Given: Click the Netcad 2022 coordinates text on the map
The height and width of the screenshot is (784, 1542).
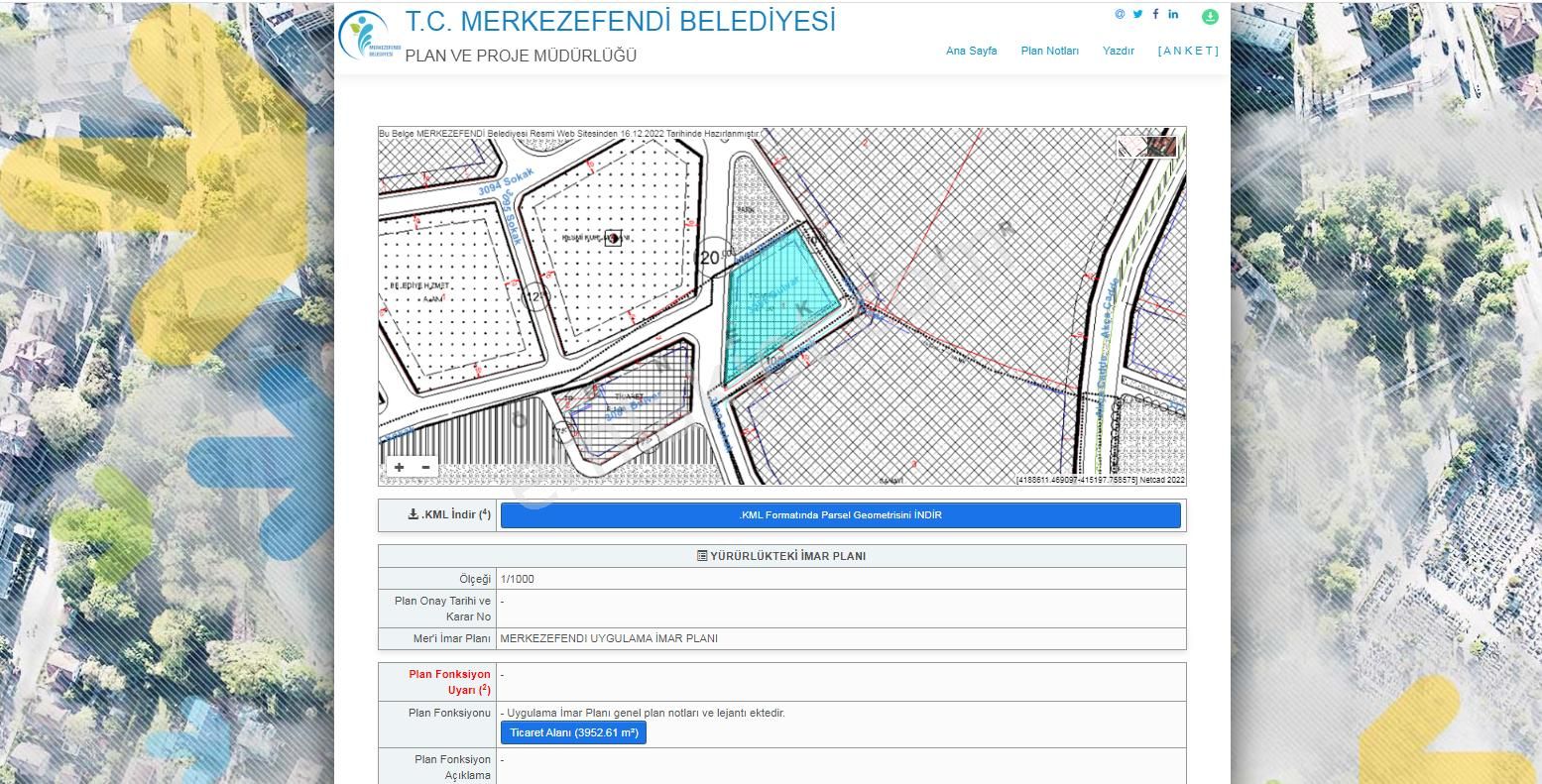Looking at the screenshot, I should (1100, 480).
